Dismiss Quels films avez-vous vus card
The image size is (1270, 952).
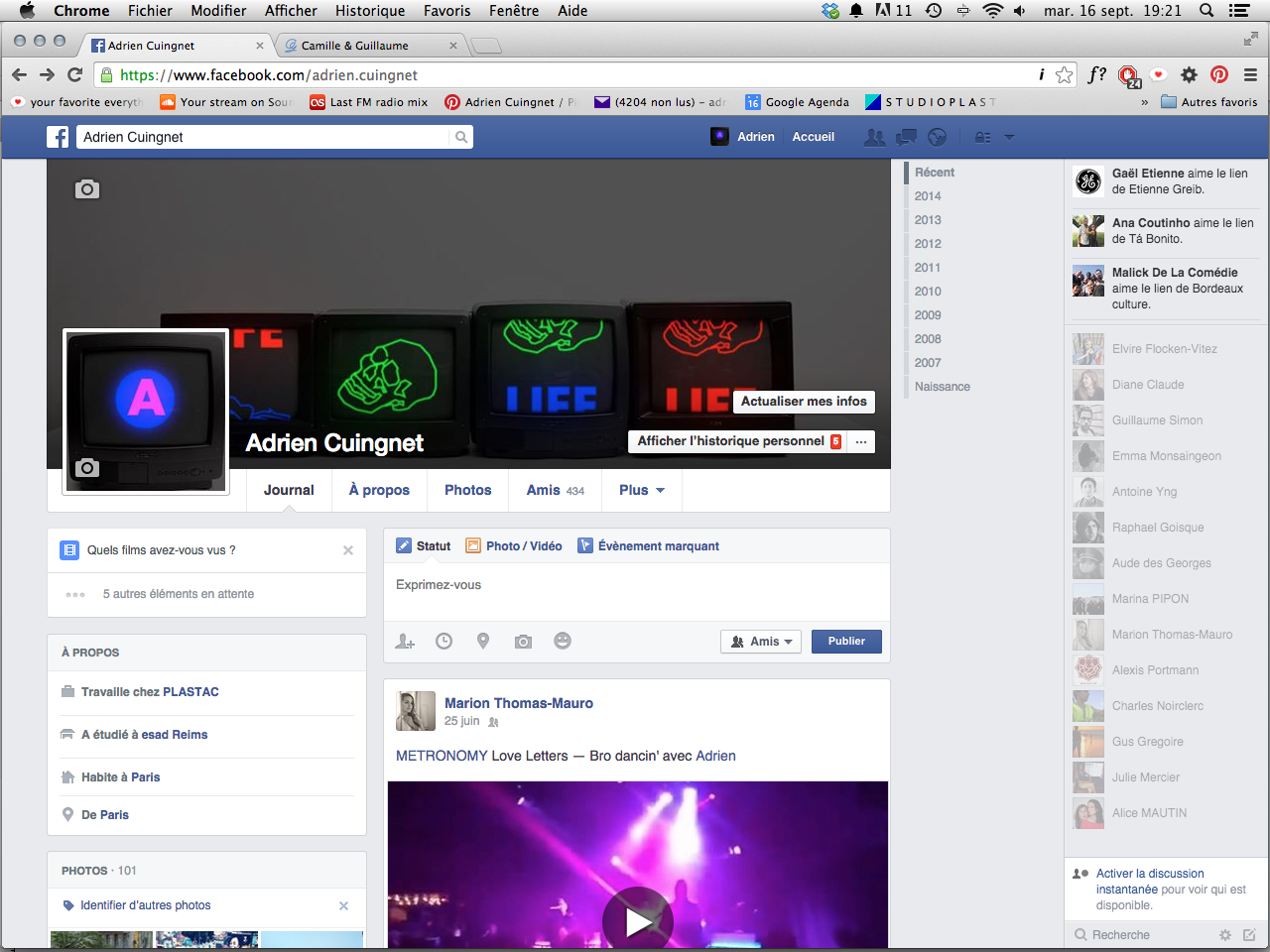348,550
